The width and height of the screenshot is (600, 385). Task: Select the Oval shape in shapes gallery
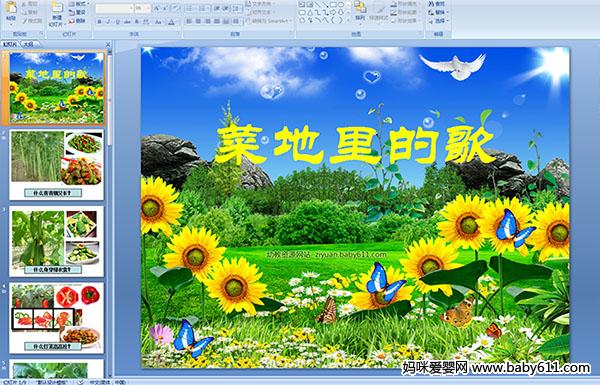tap(341, 4)
